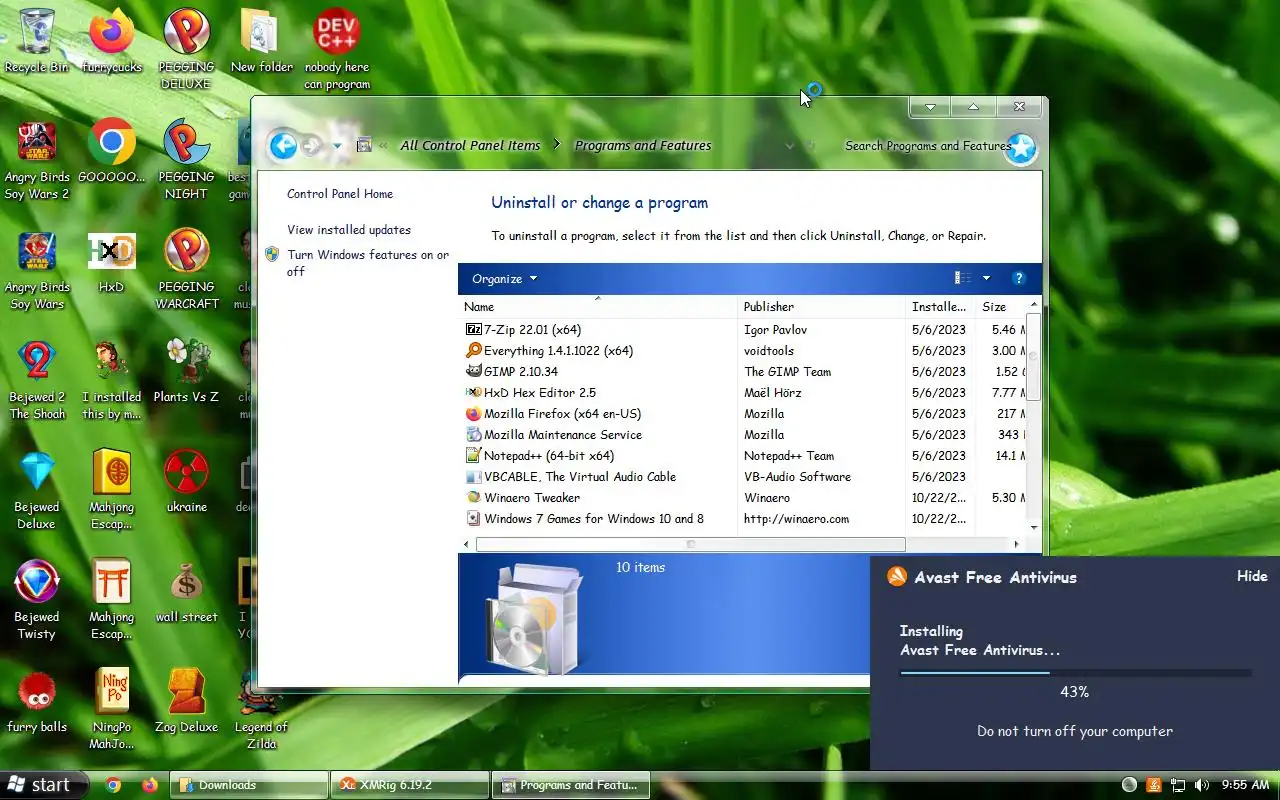The image size is (1280, 800).
Task: Select the DEV C++ desktop icon
Action: point(337,49)
